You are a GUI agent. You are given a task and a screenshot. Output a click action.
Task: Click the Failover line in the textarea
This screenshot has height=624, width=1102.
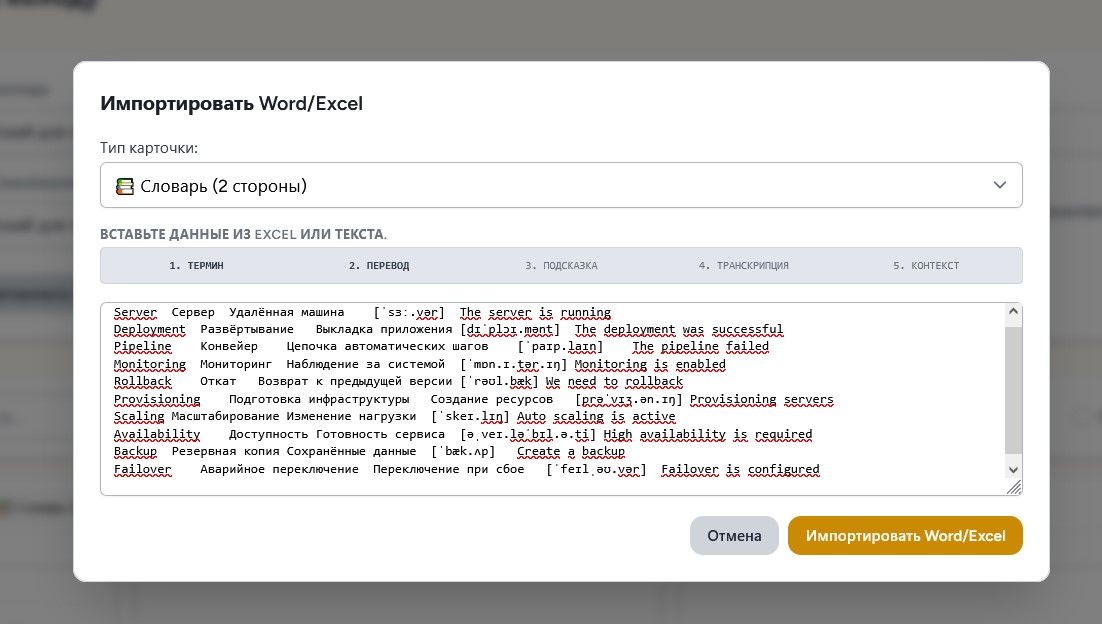143,469
